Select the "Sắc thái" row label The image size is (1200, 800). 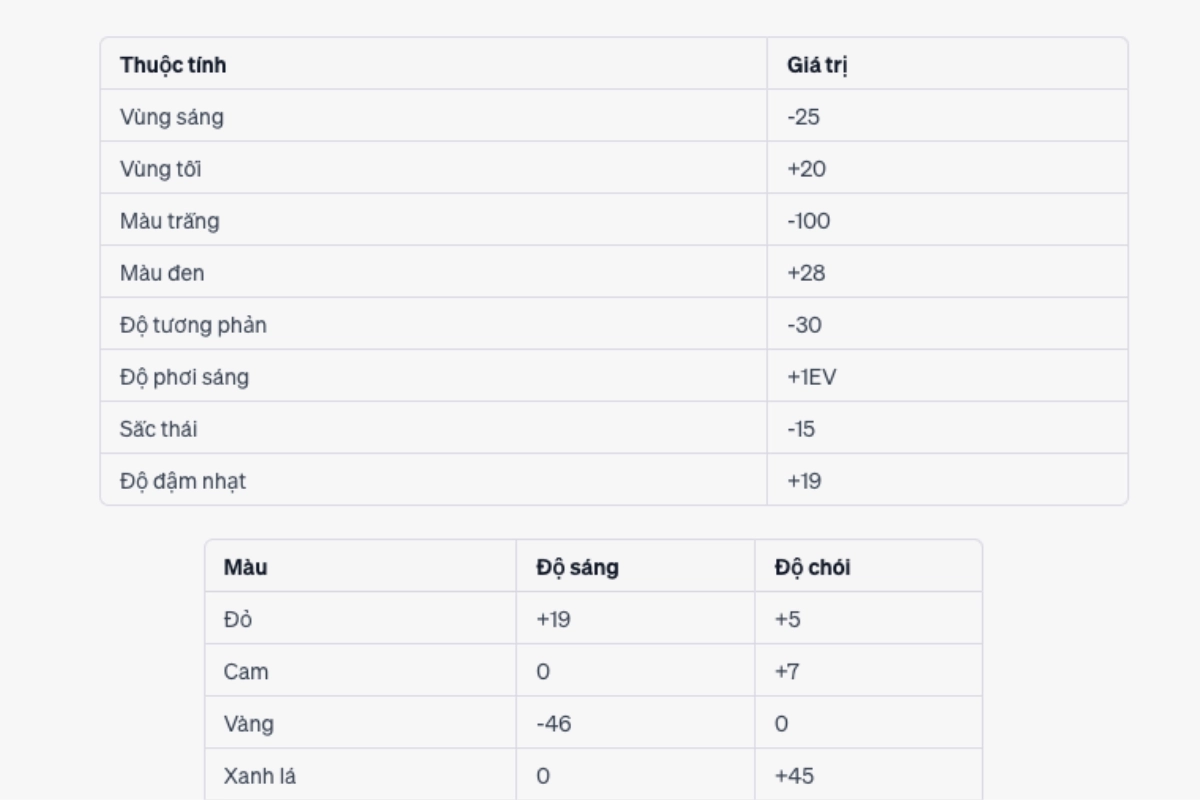159,429
